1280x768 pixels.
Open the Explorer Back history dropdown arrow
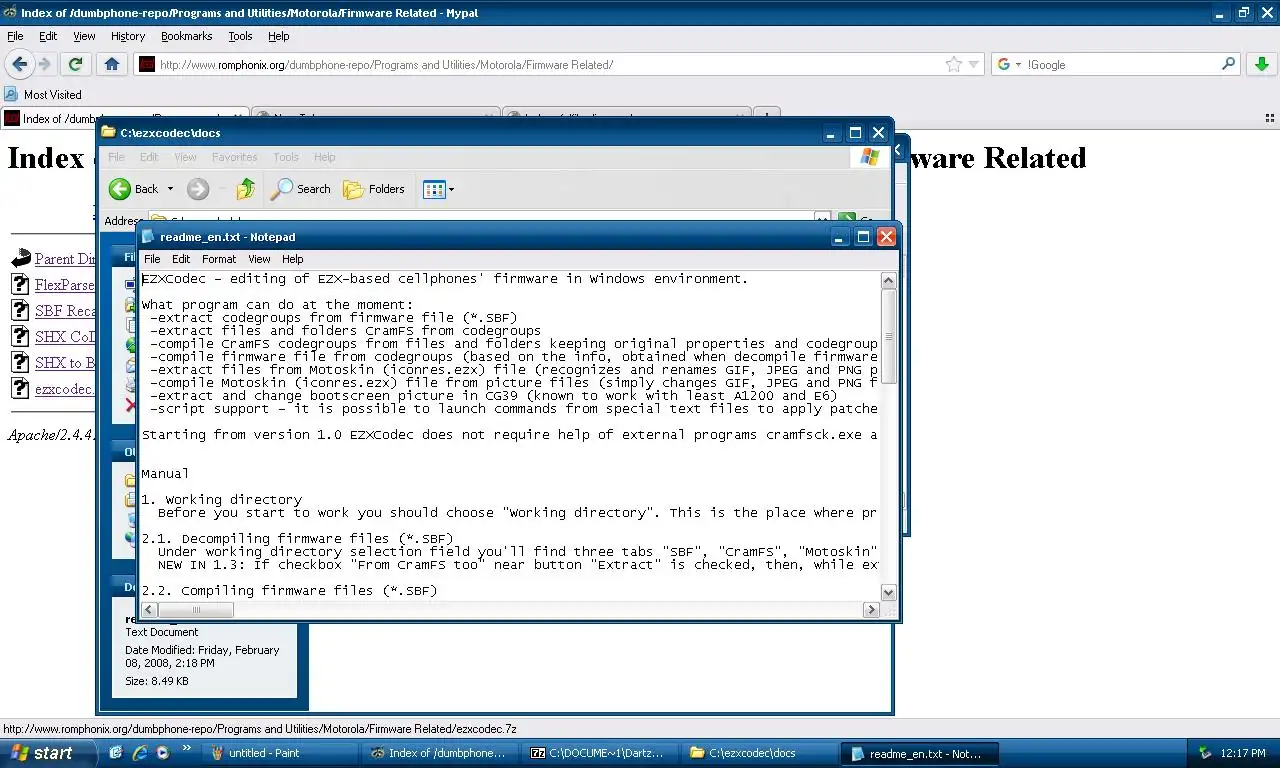coord(170,189)
